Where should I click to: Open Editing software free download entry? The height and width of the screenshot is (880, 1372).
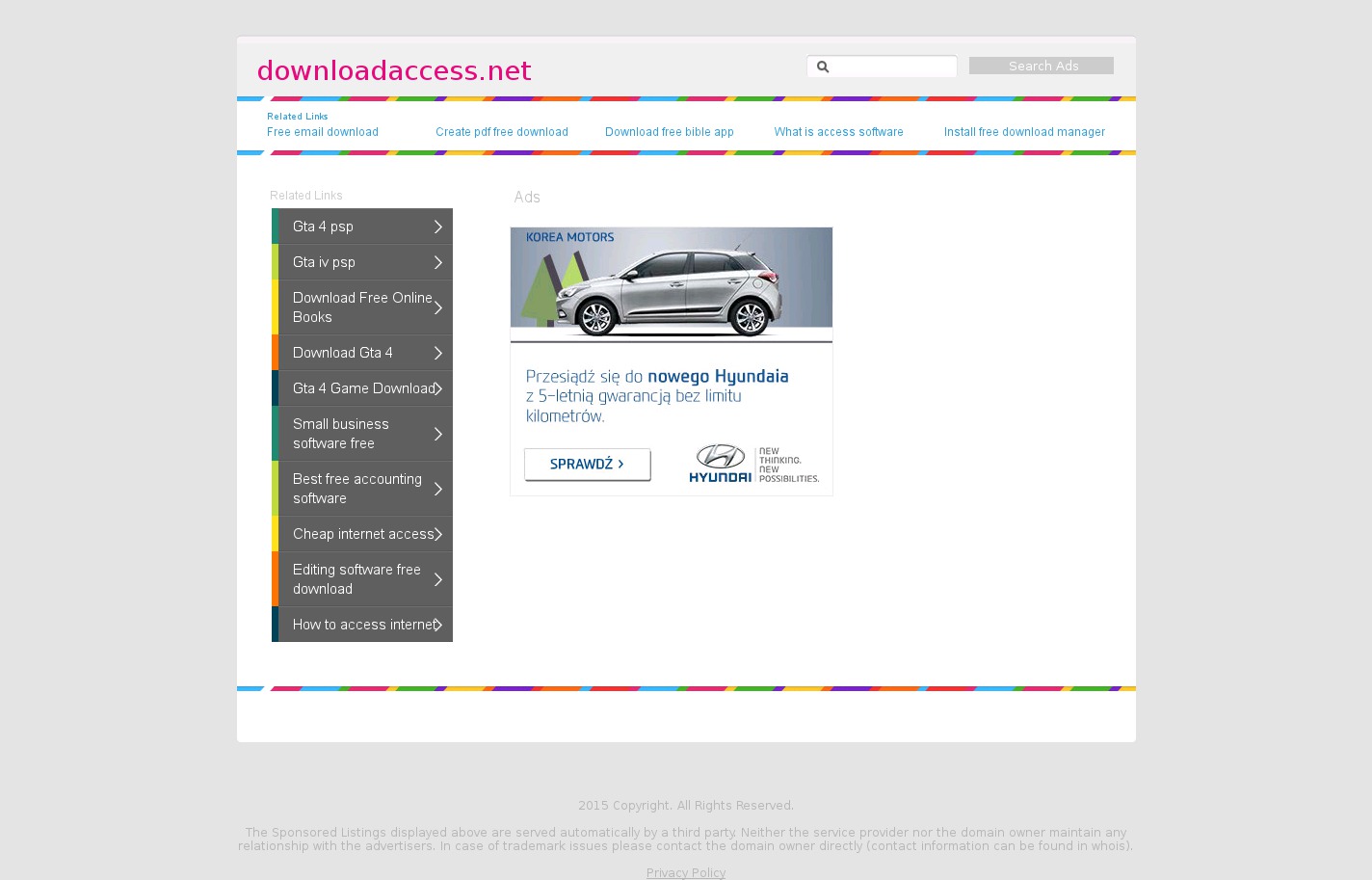point(356,579)
